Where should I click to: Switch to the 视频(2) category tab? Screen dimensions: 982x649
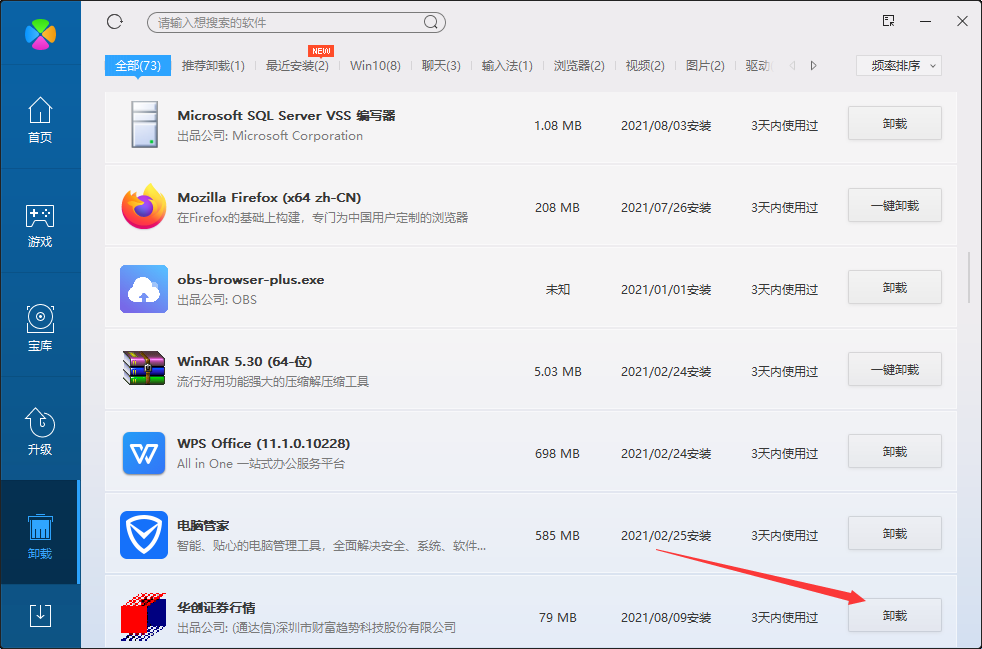point(645,66)
